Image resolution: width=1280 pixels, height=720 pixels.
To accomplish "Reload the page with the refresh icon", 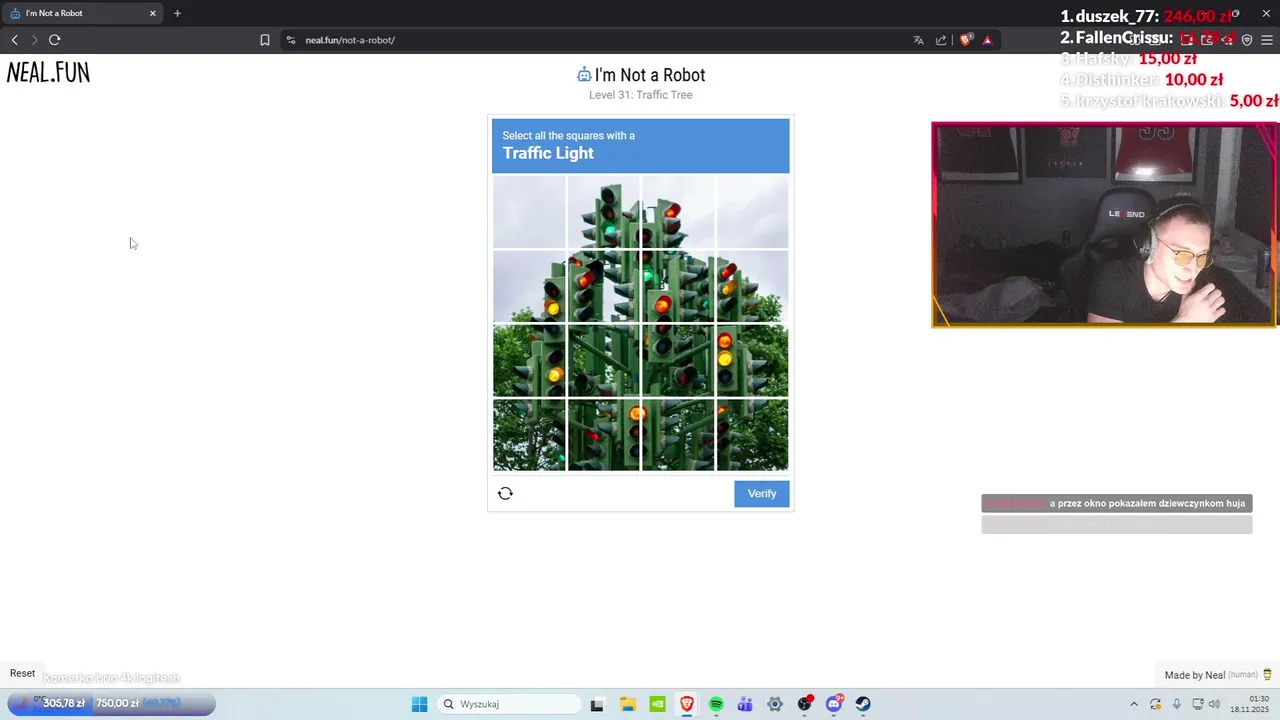I will coord(54,40).
